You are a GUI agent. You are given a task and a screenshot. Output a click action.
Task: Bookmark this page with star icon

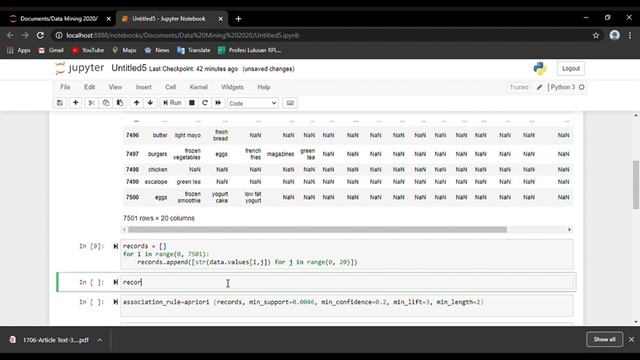[x=596, y=36]
